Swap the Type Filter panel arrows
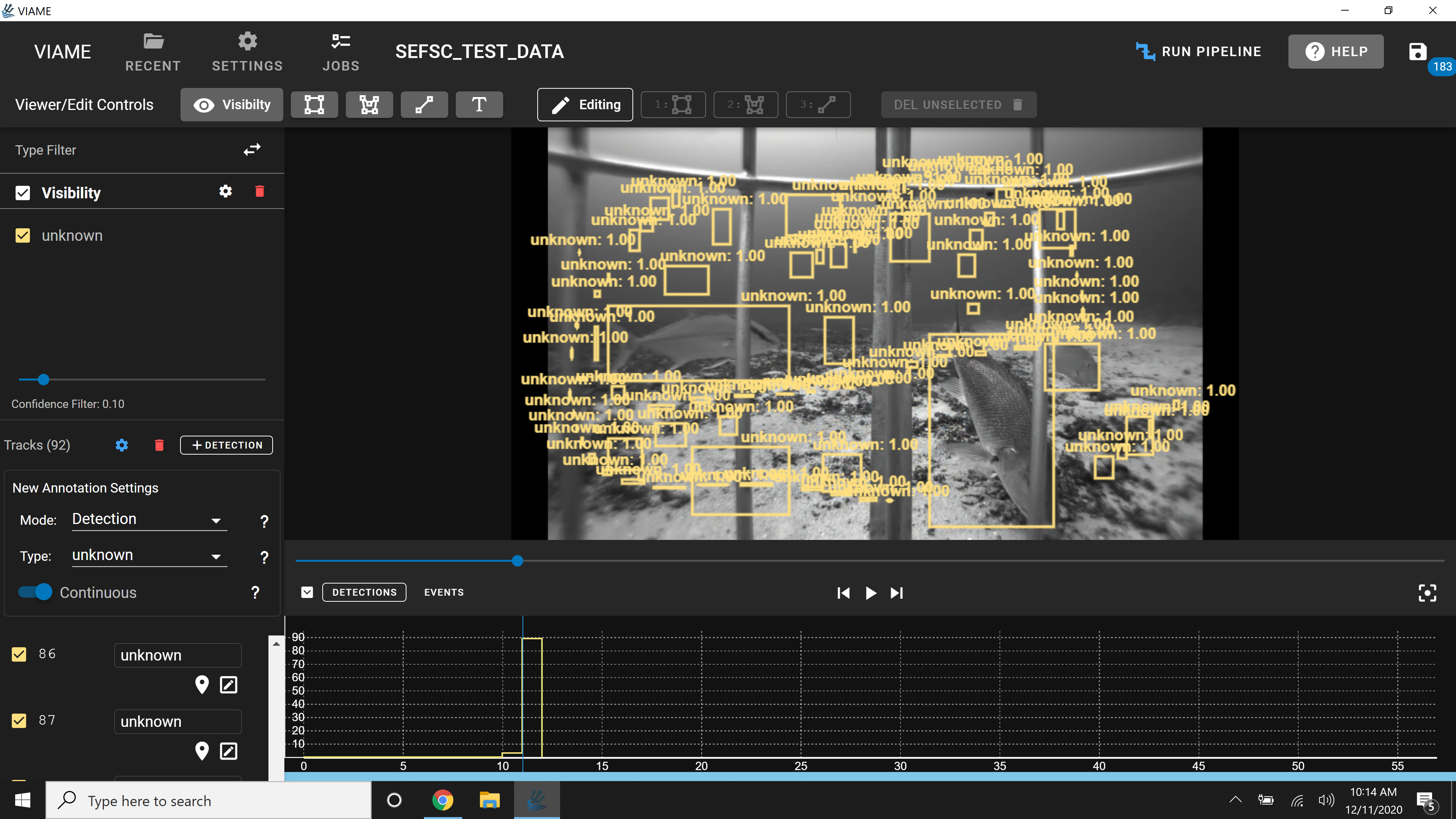 252,150
